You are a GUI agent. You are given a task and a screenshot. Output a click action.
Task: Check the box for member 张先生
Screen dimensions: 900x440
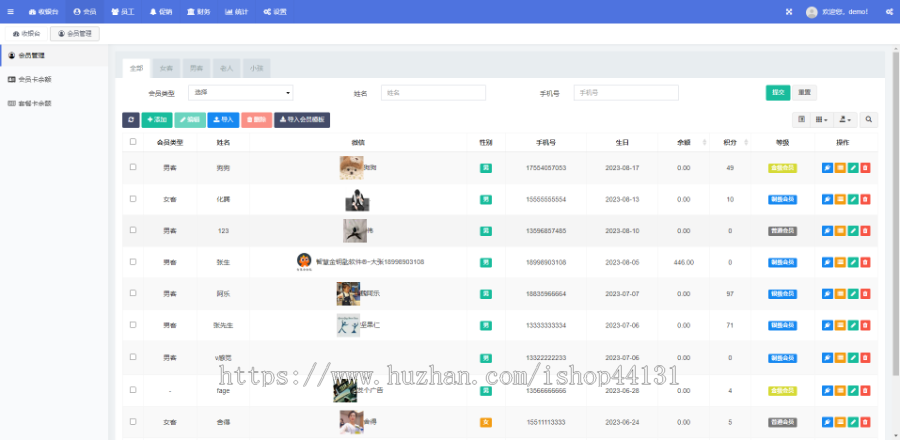click(x=133, y=324)
